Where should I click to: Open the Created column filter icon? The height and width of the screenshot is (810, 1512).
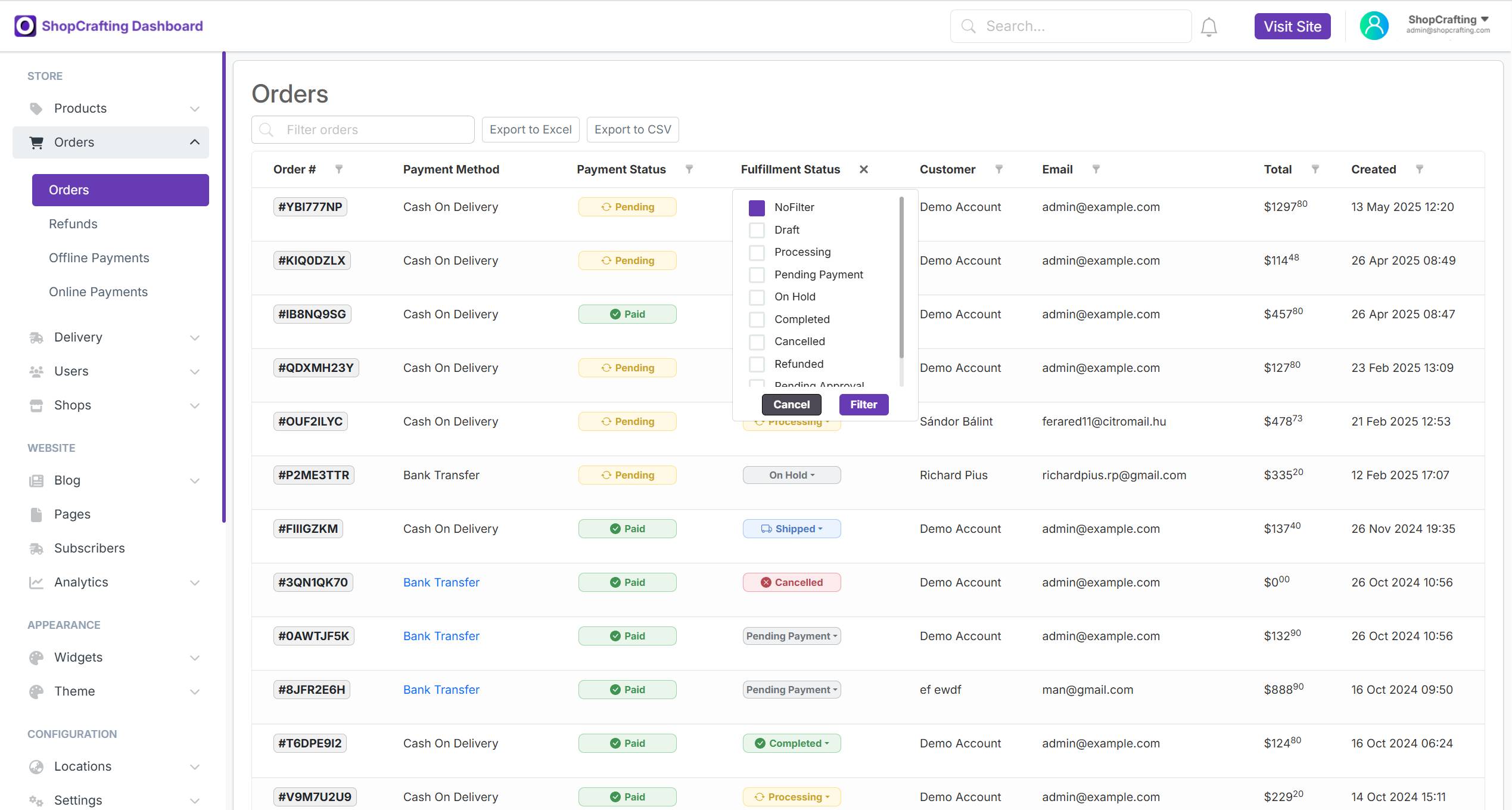pyautogui.click(x=1420, y=169)
